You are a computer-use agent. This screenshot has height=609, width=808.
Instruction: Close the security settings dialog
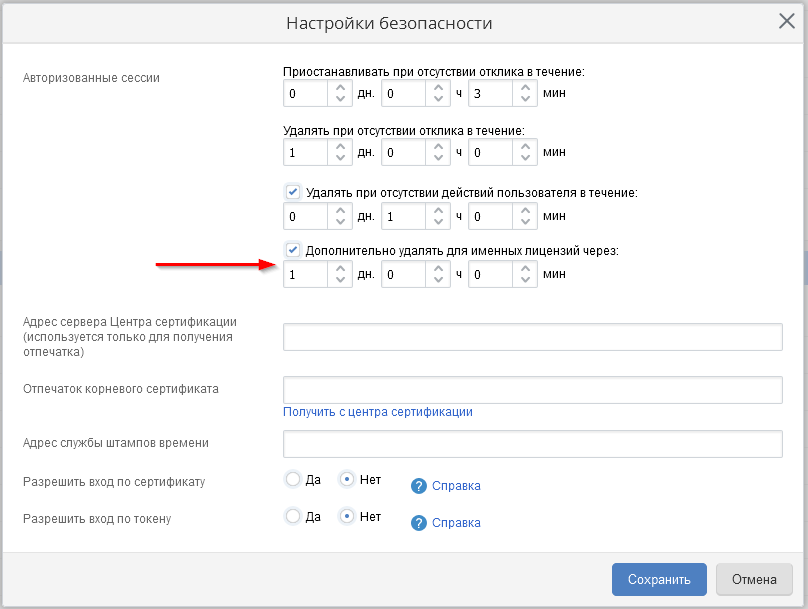coord(787,22)
